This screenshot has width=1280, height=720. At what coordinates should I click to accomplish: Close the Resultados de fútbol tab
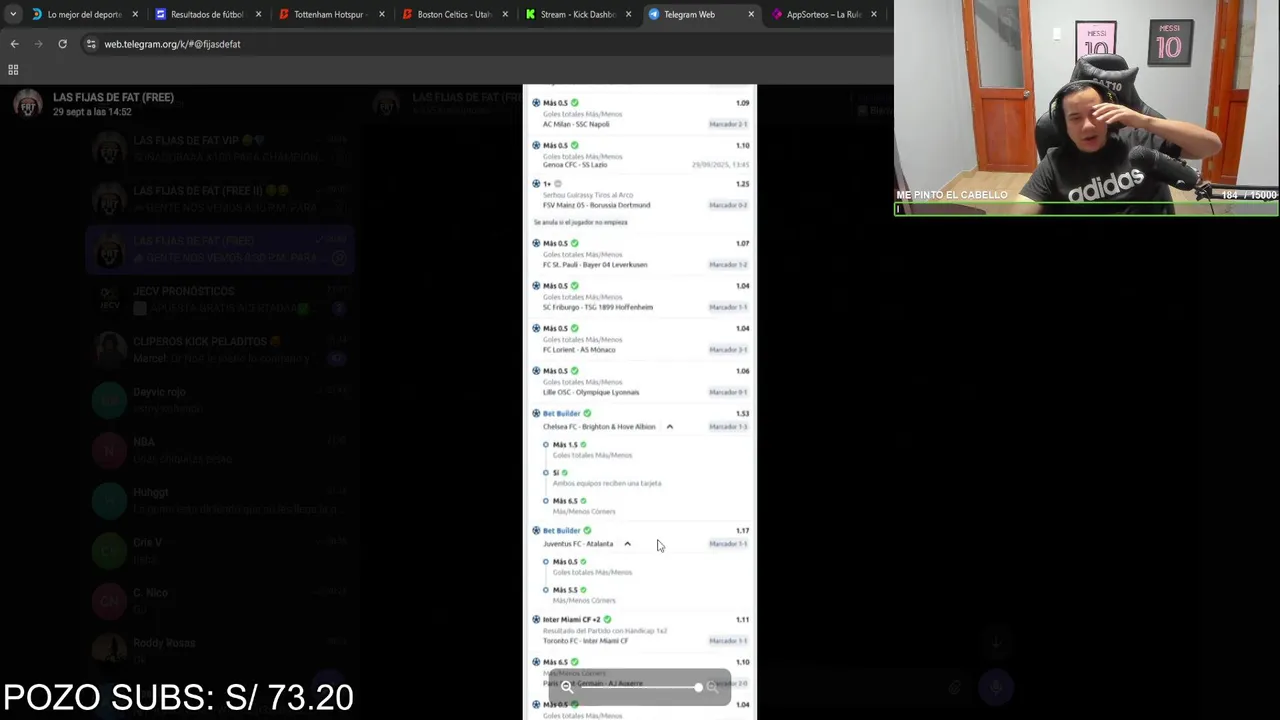coord(258,15)
